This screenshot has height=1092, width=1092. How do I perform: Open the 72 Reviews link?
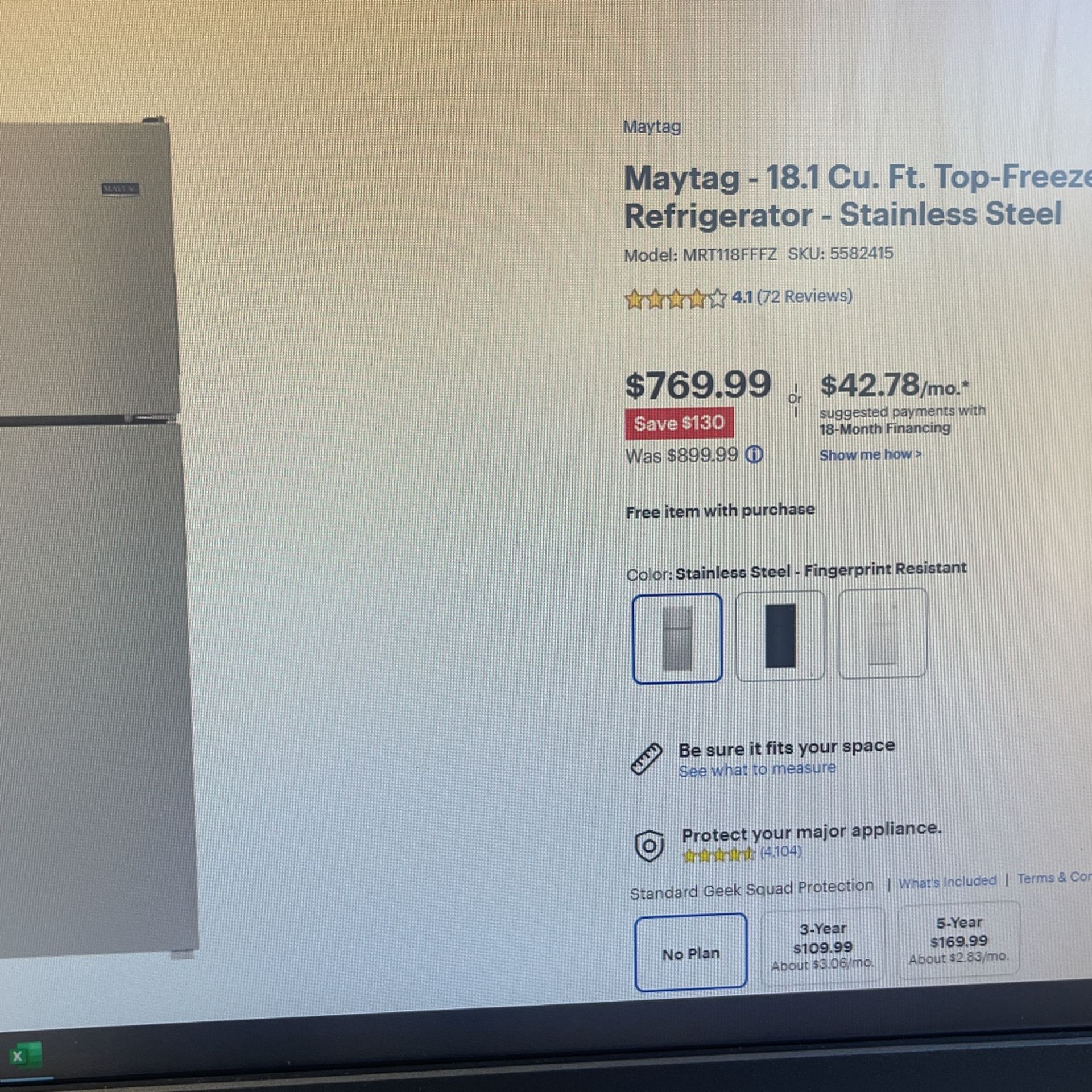tap(804, 296)
